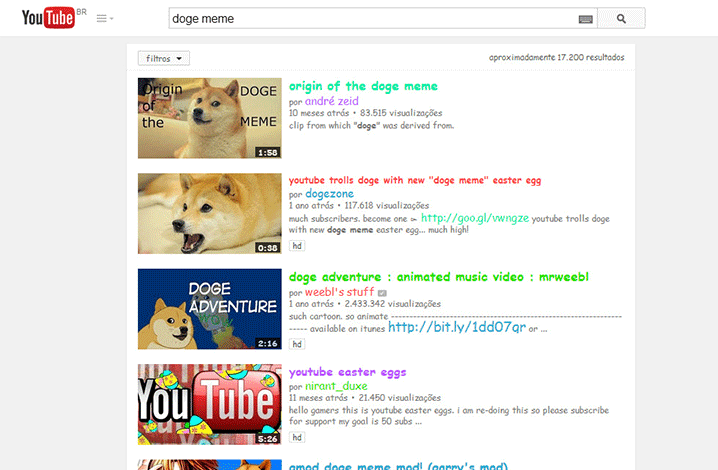Viewport: 718px width, 470px height.
Task: Open origin of the doge meme thumbnail
Action: tap(210, 118)
